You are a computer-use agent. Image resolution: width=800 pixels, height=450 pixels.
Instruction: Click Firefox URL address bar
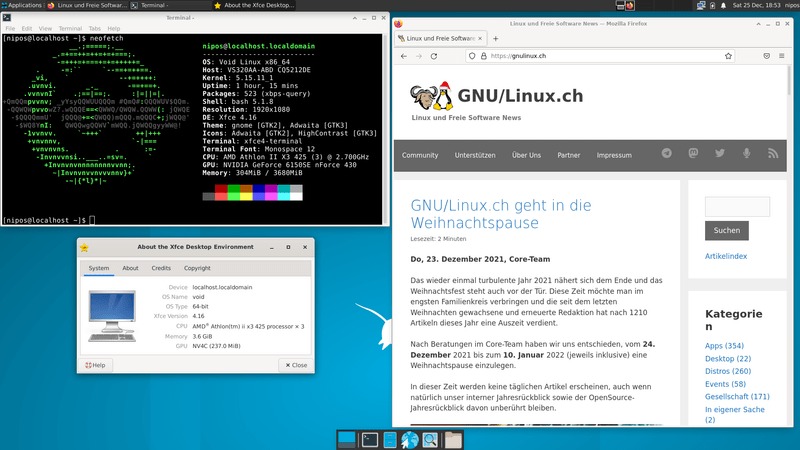[x=602, y=56]
